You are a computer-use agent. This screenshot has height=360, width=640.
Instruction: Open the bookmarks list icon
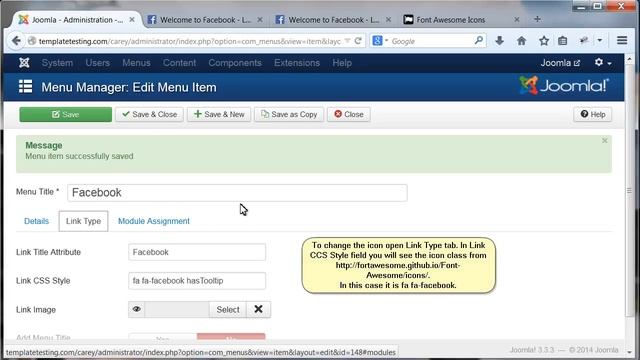coord(562,40)
